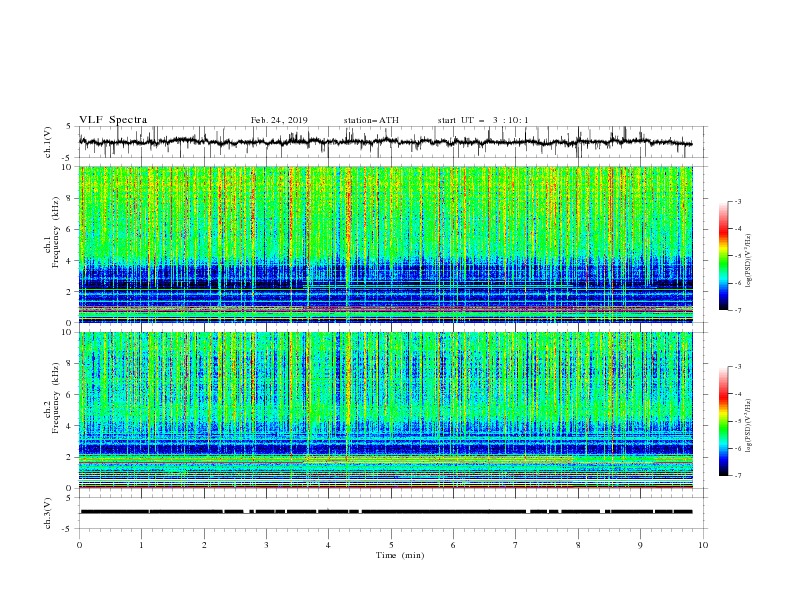Click the "8" kHz tick on ch.2 frequency axis
The width and height of the screenshot is (792, 612).
coord(70,364)
